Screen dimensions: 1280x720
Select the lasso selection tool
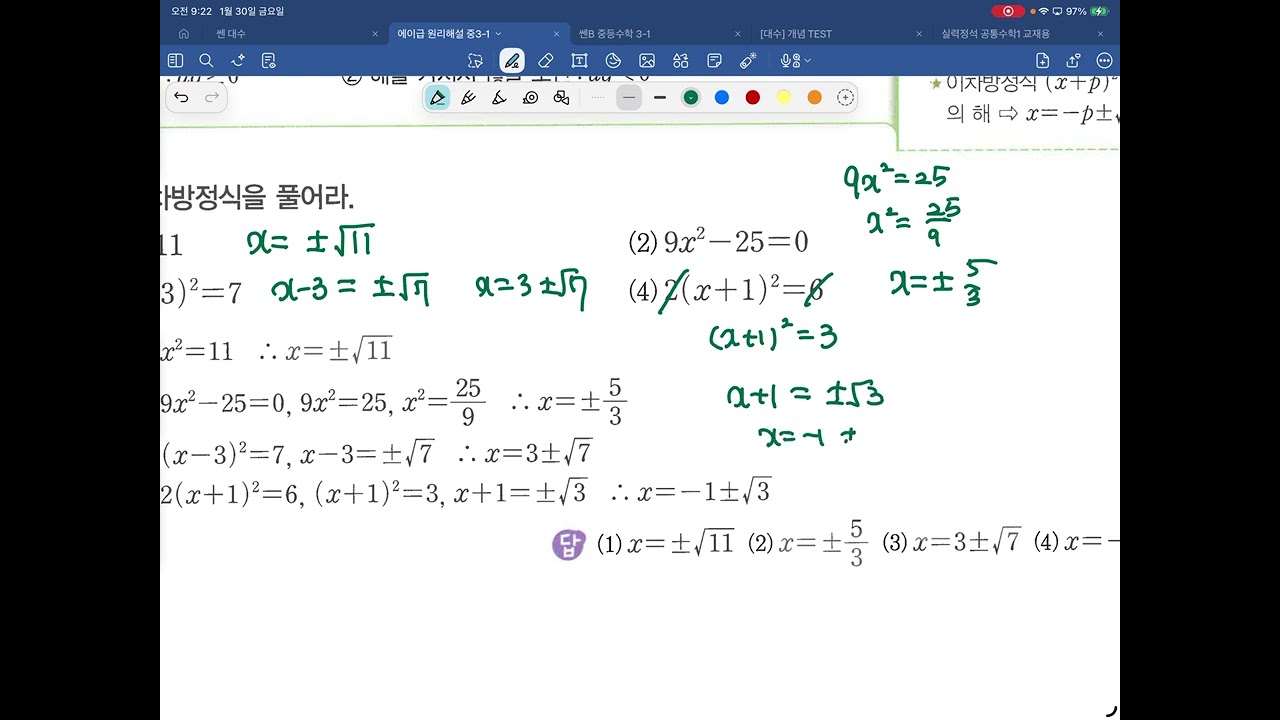click(475, 61)
